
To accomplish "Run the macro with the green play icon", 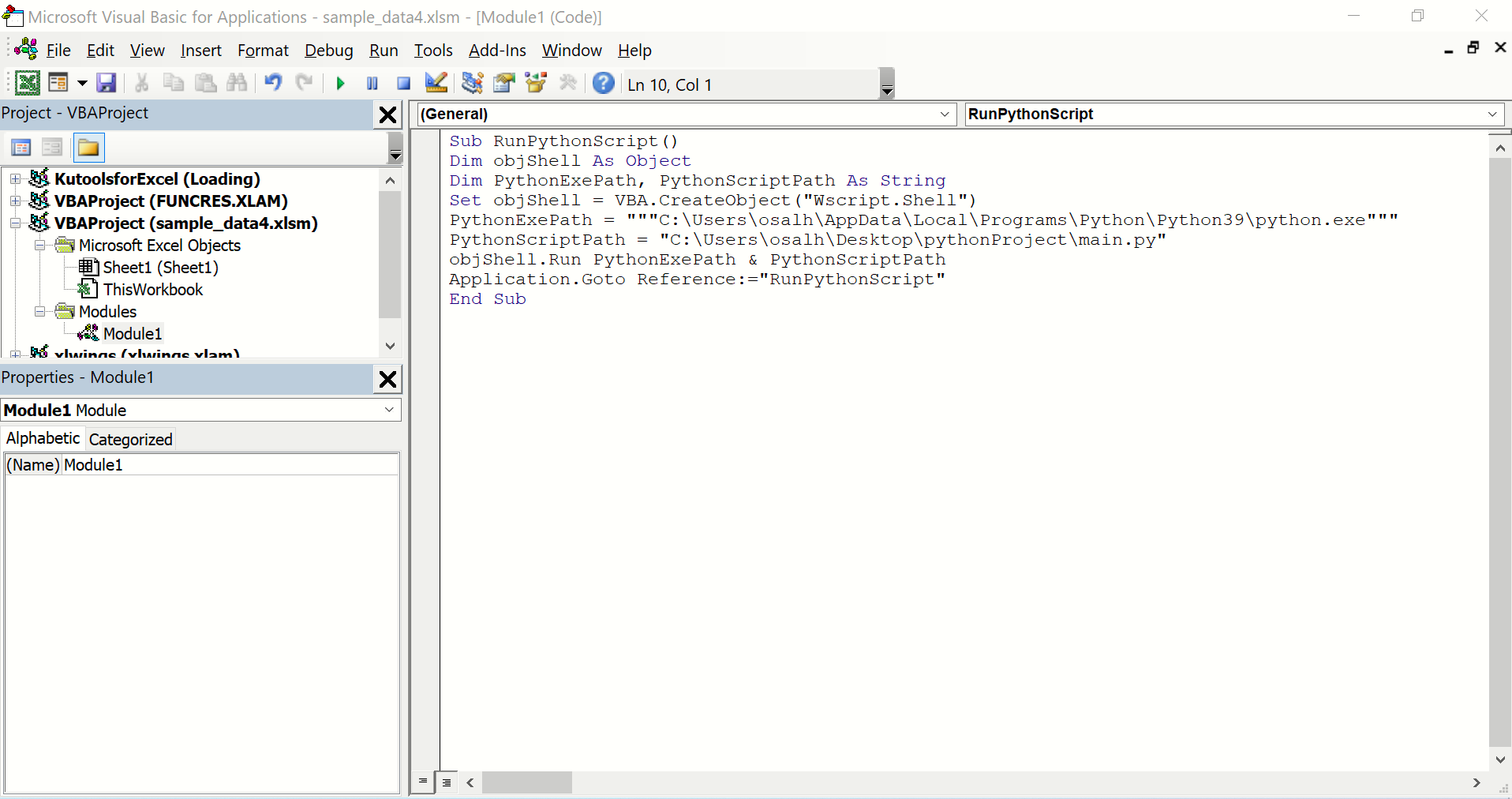I will (340, 83).
